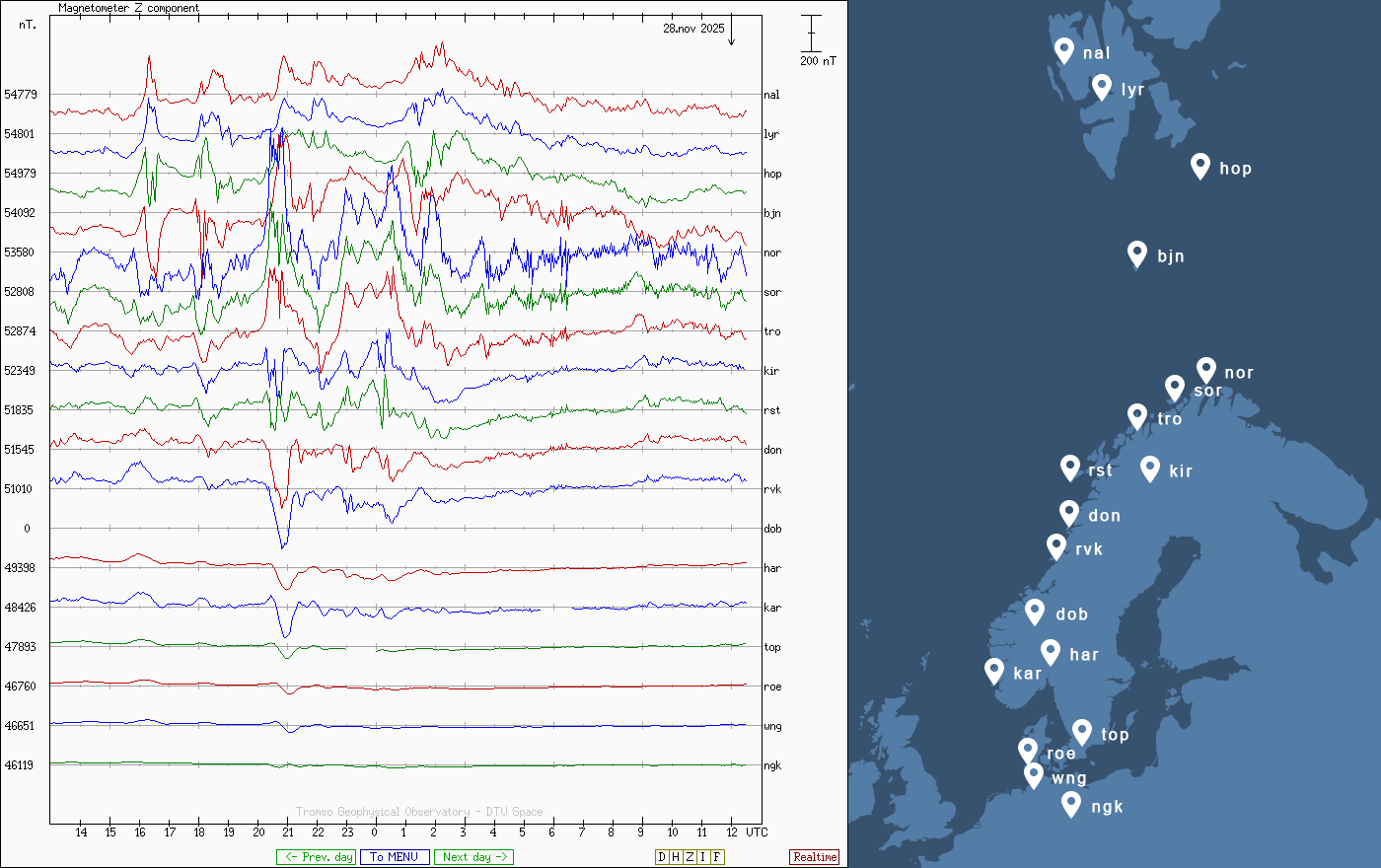Open the Realtime view button
Screen dimensions: 1381x868
click(x=815, y=857)
